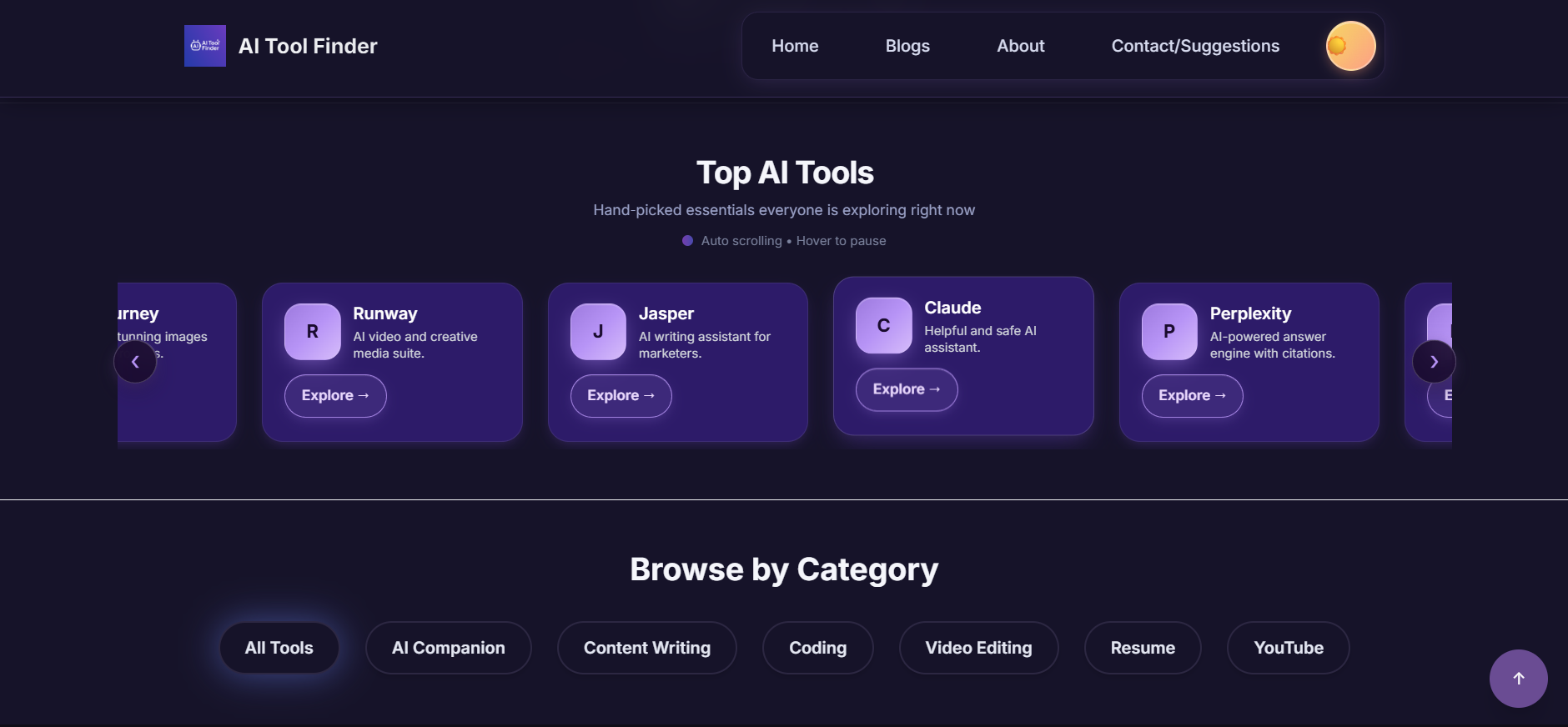Screen dimensions: 1568x727
Task: Click Explore on the Jasper card
Action: (x=621, y=396)
